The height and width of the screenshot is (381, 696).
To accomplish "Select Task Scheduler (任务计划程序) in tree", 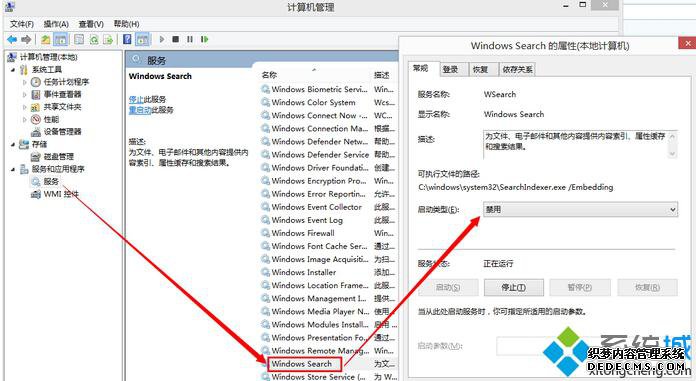I will [x=66, y=82].
